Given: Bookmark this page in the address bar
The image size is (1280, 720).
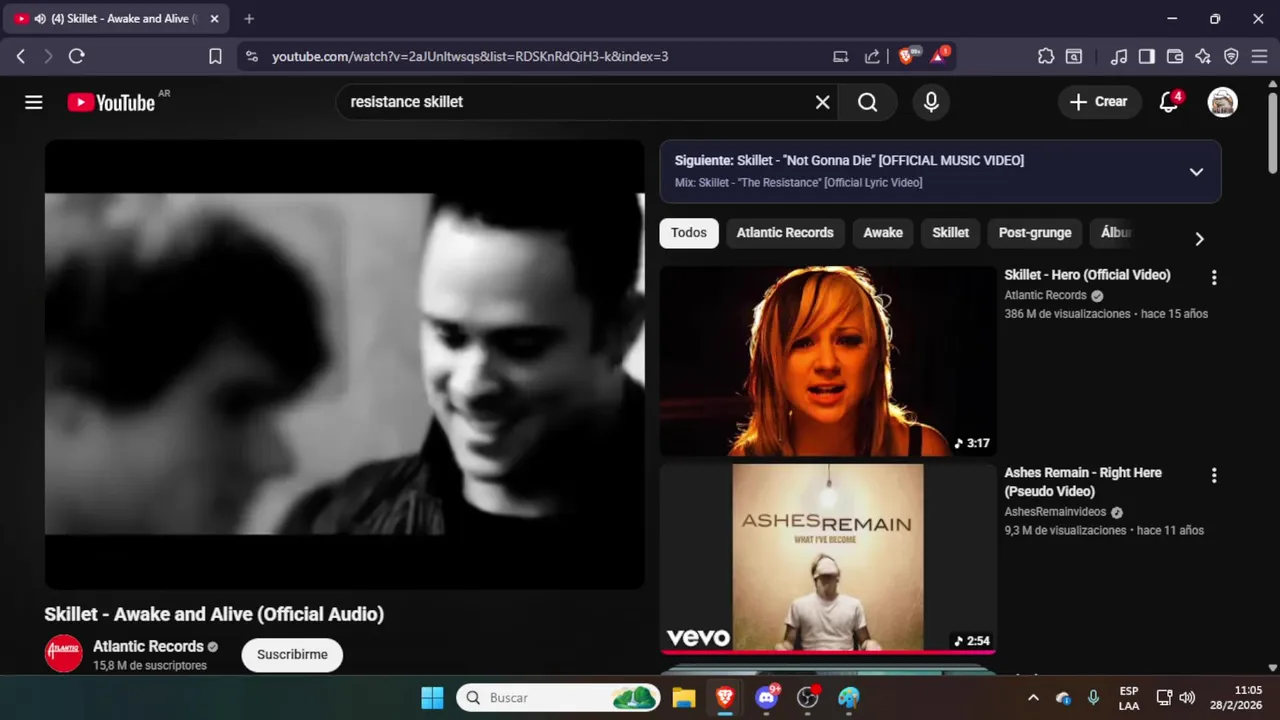Looking at the screenshot, I should [215, 57].
